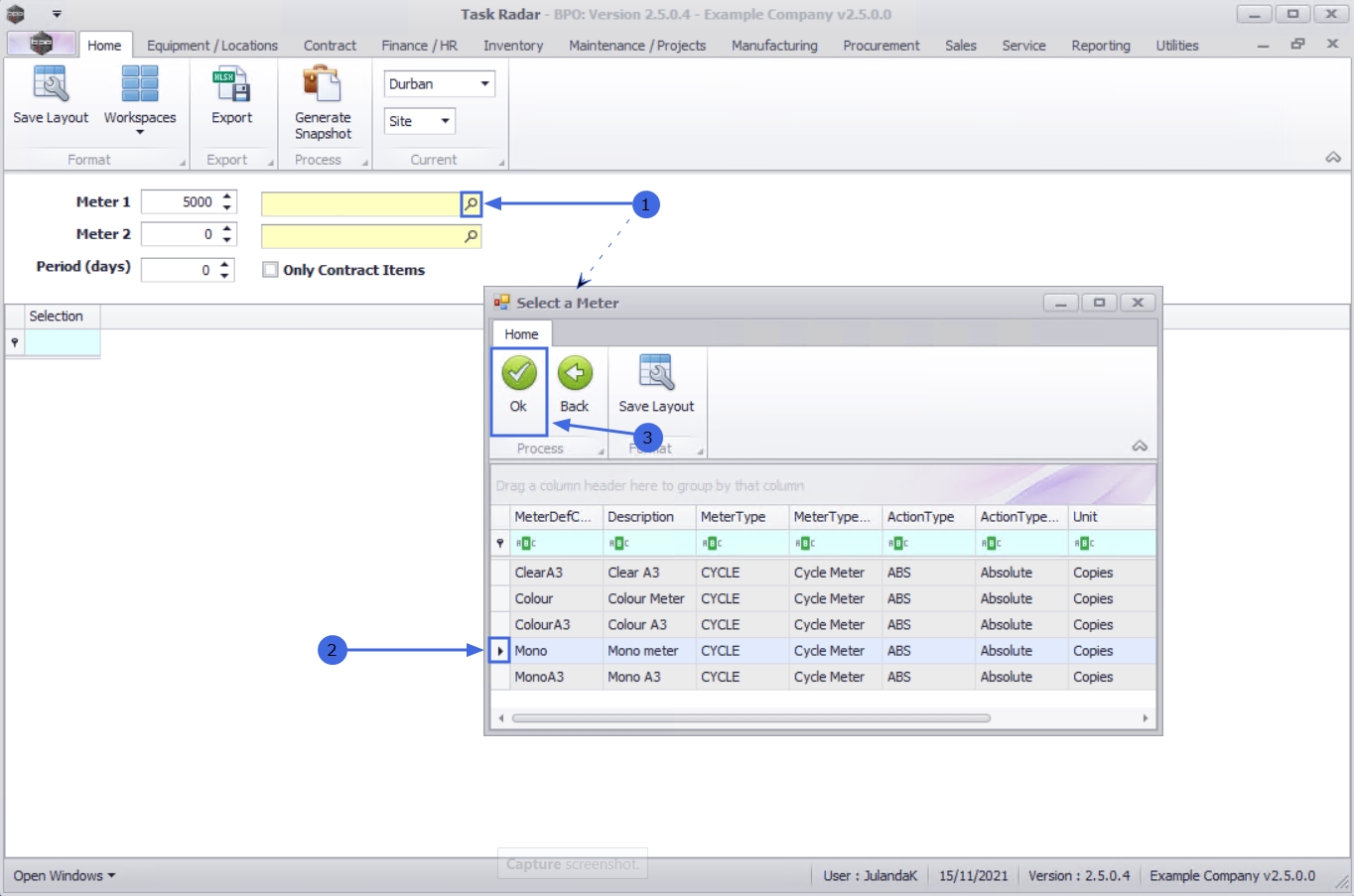Click the MeterType column filter icon

click(712, 543)
